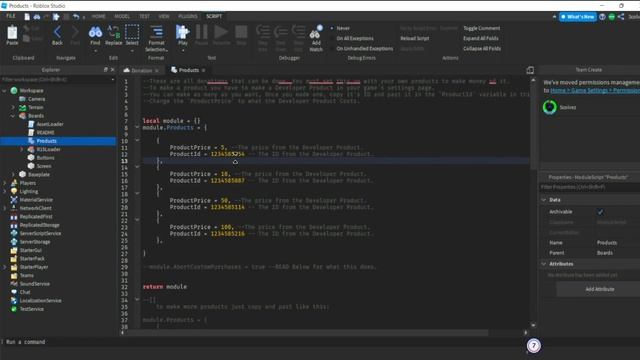Select StarterGui in Explorer
This screenshot has height=360, width=640.
click(31, 250)
